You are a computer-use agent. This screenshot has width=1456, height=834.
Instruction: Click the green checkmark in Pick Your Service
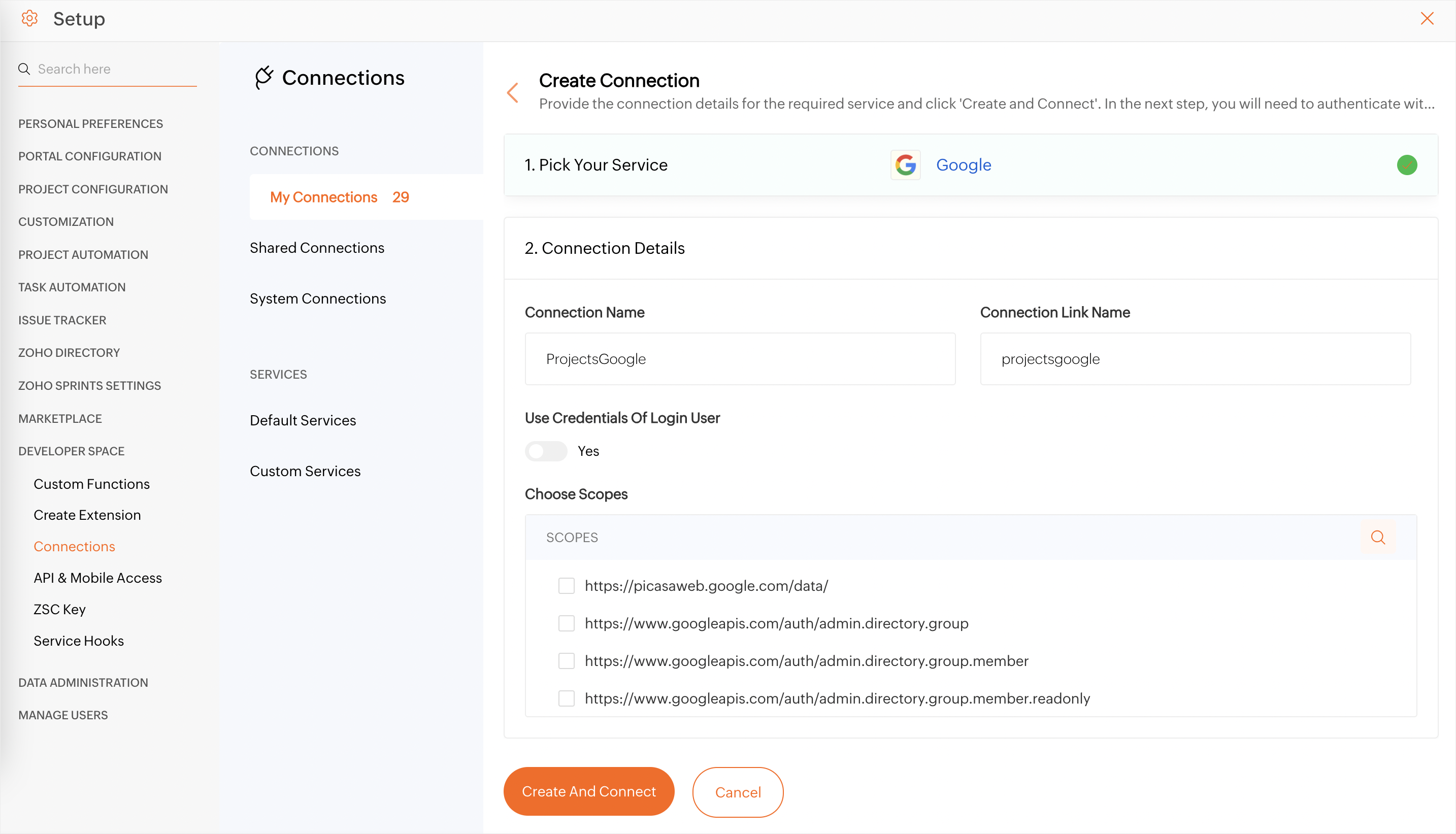click(x=1406, y=165)
